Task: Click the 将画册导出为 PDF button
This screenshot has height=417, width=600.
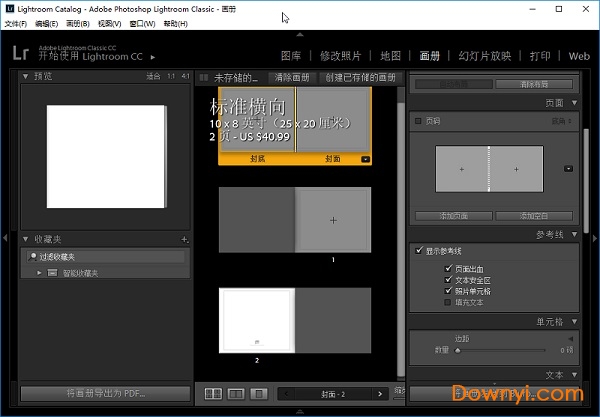Action: click(x=105, y=394)
